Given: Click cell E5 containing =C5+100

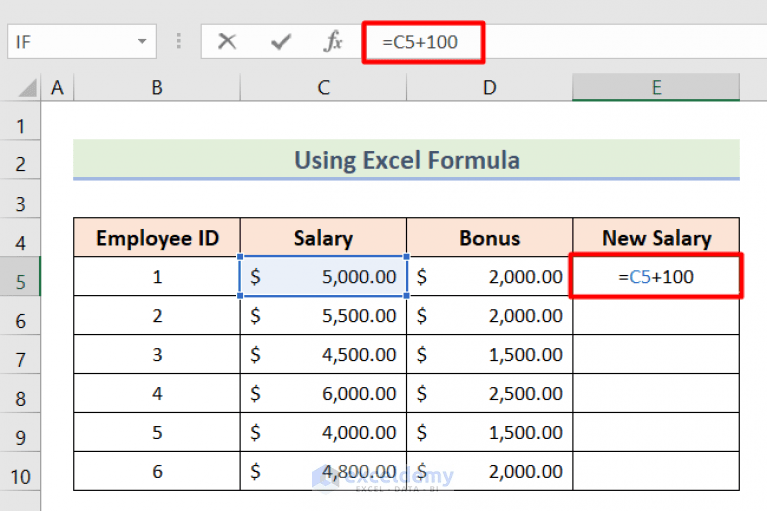Looking at the screenshot, I should 656,276.
